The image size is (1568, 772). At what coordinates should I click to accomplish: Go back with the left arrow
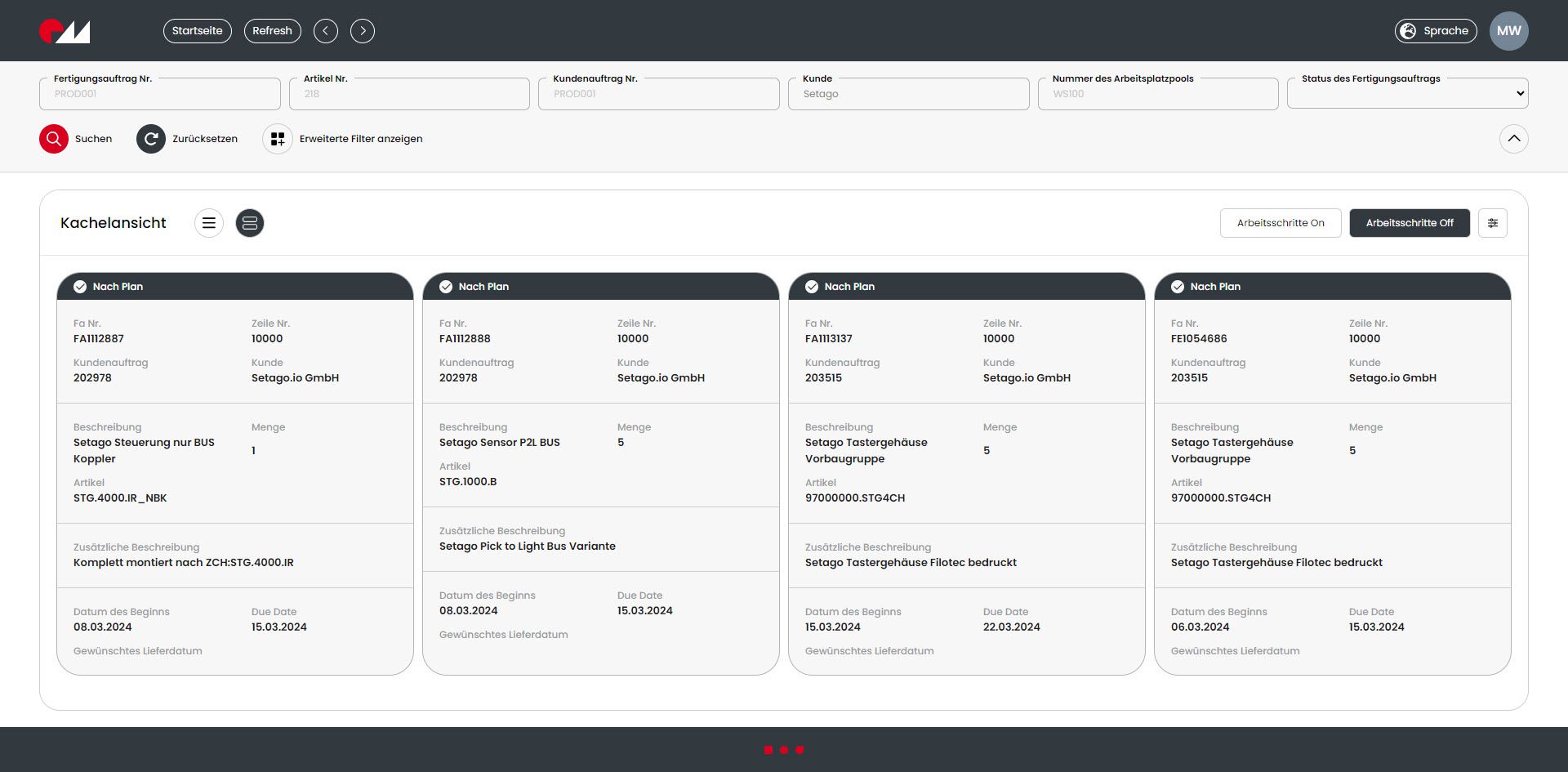click(x=325, y=31)
